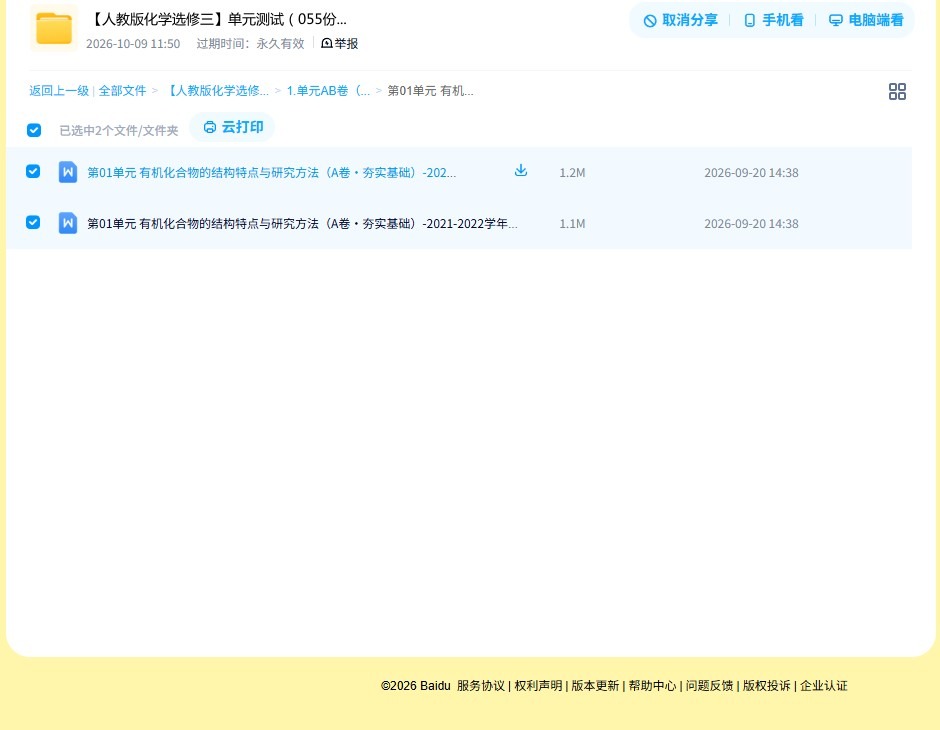Screen dimensions: 940x730
Task: Click the 问题反馈 footer link
Action: (710, 686)
